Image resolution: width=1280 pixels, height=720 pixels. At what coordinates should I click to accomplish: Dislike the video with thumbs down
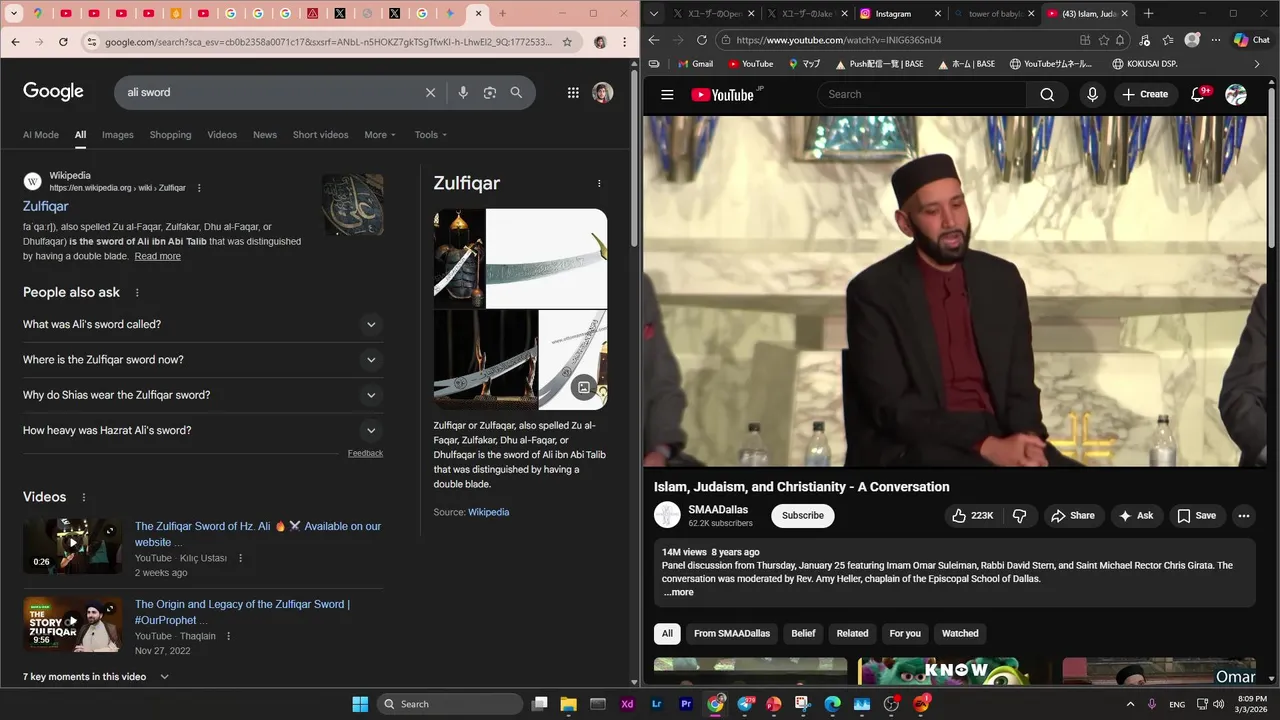click(x=1020, y=516)
